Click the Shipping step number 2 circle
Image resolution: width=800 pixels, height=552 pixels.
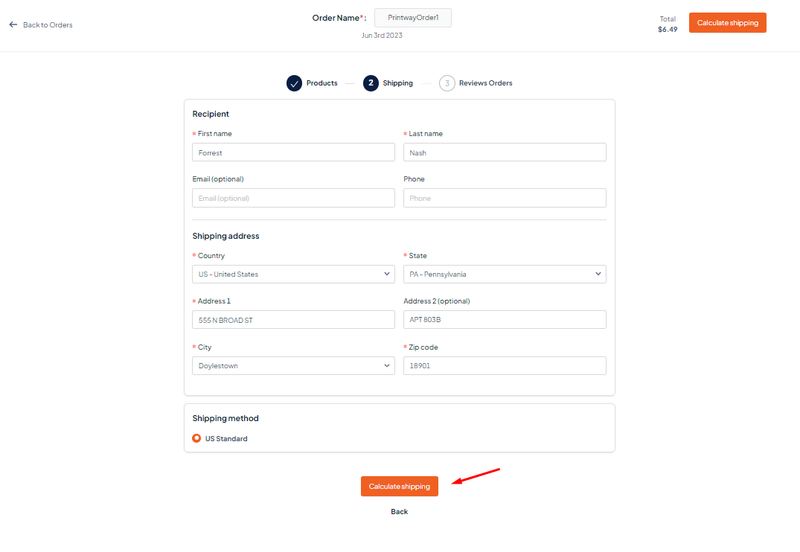[371, 83]
